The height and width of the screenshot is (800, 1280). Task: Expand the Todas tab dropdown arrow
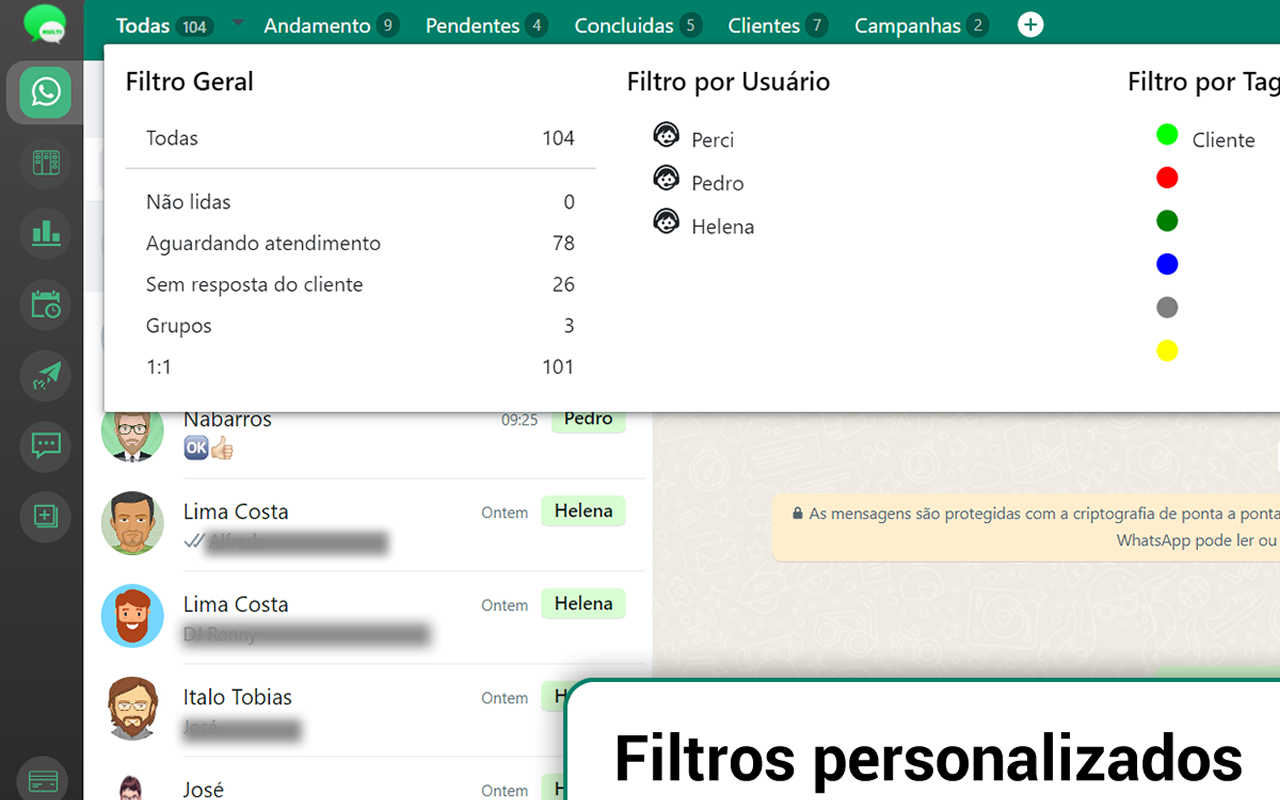coord(238,21)
